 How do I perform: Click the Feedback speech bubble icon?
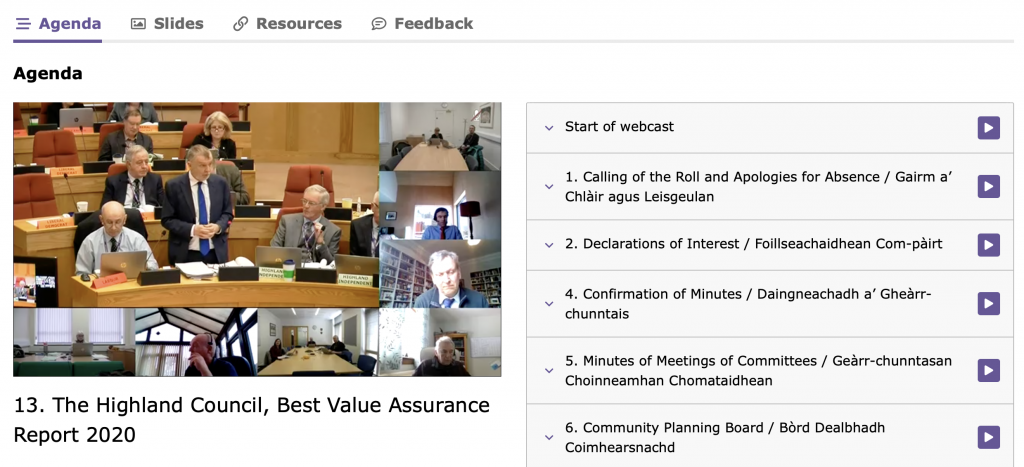pyautogui.click(x=379, y=24)
